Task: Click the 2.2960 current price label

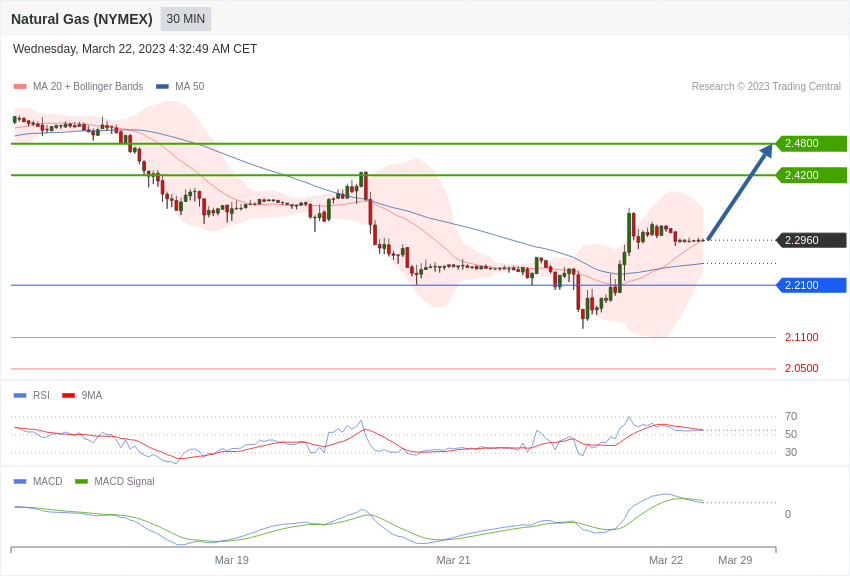Action: [x=811, y=240]
